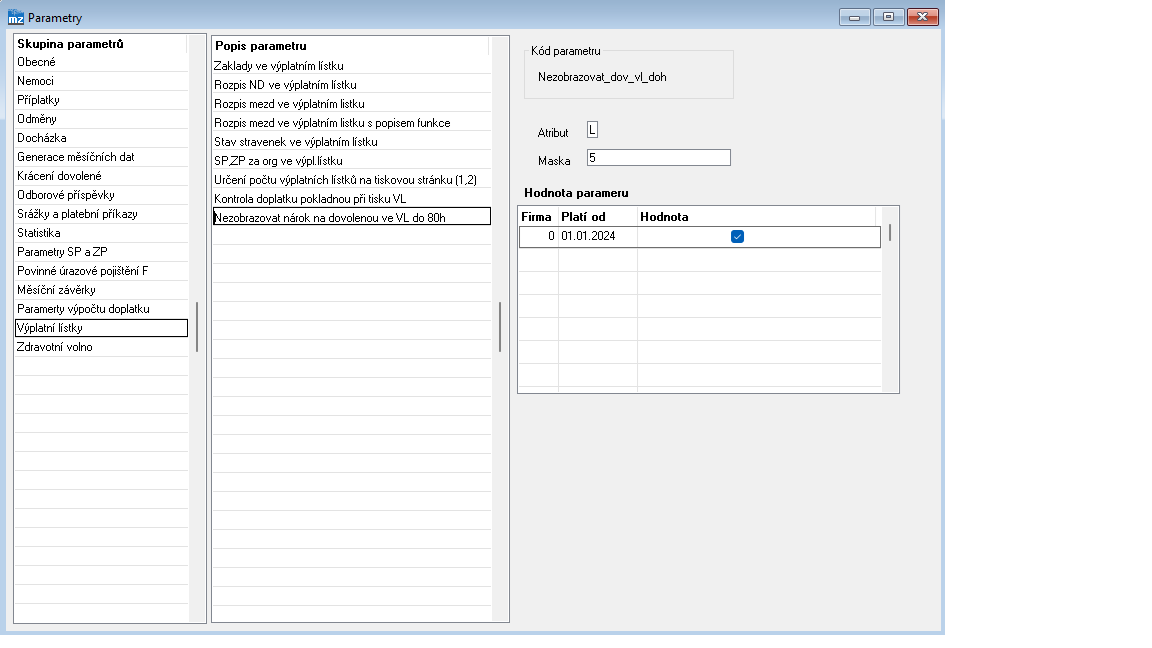Select Rozpis mezd s popisem funkce parameter
This screenshot has width=1152, height=648.
click(352, 123)
